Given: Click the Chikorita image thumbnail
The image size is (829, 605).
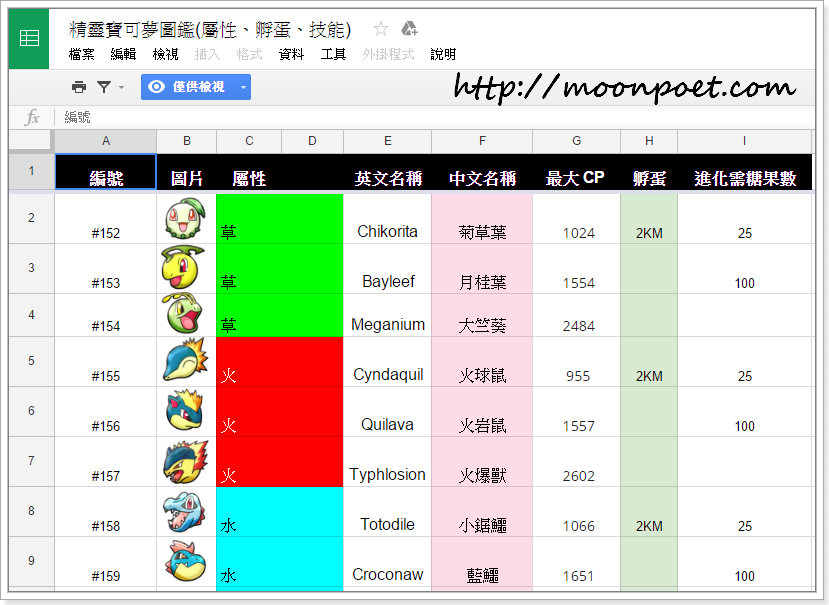Looking at the screenshot, I should coord(185,219).
